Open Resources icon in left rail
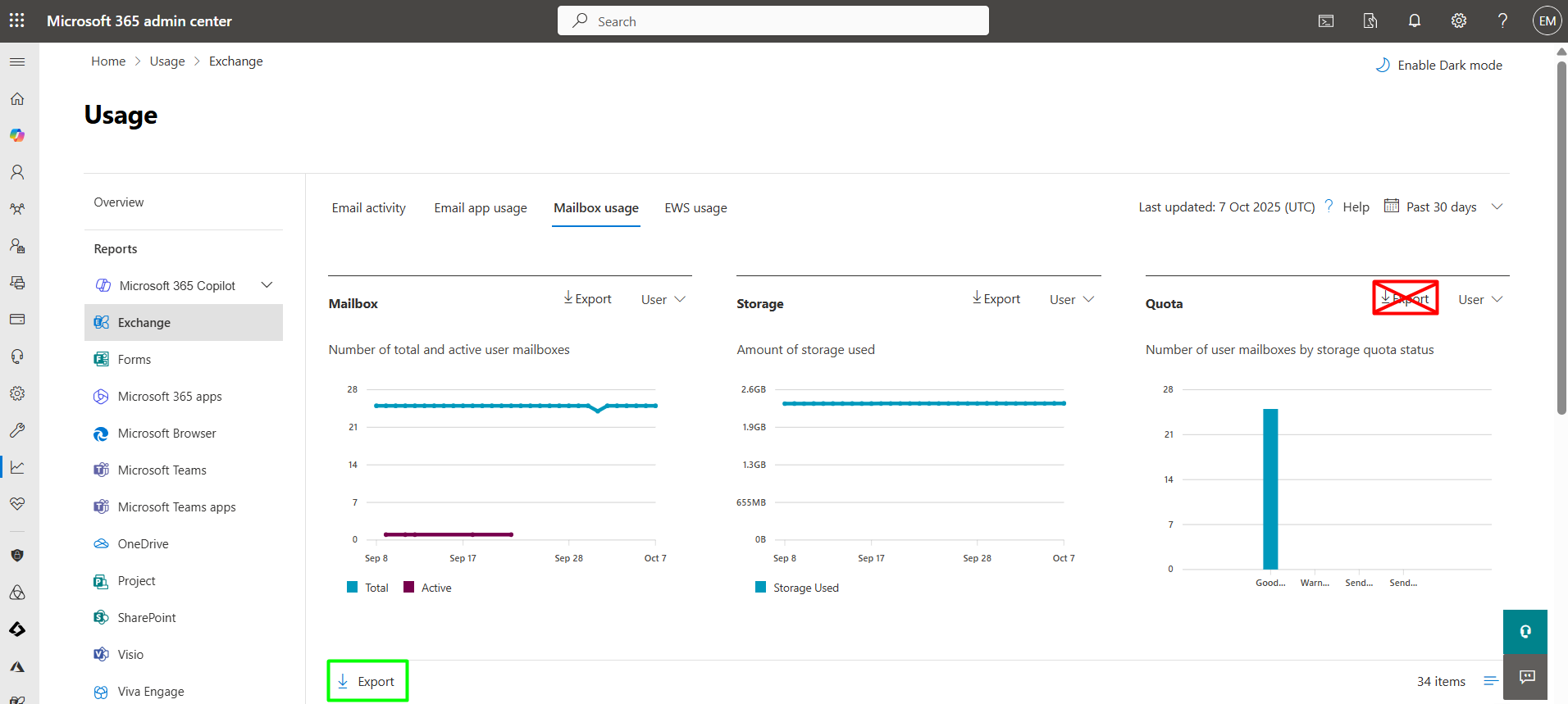The height and width of the screenshot is (704, 1568). tap(17, 283)
